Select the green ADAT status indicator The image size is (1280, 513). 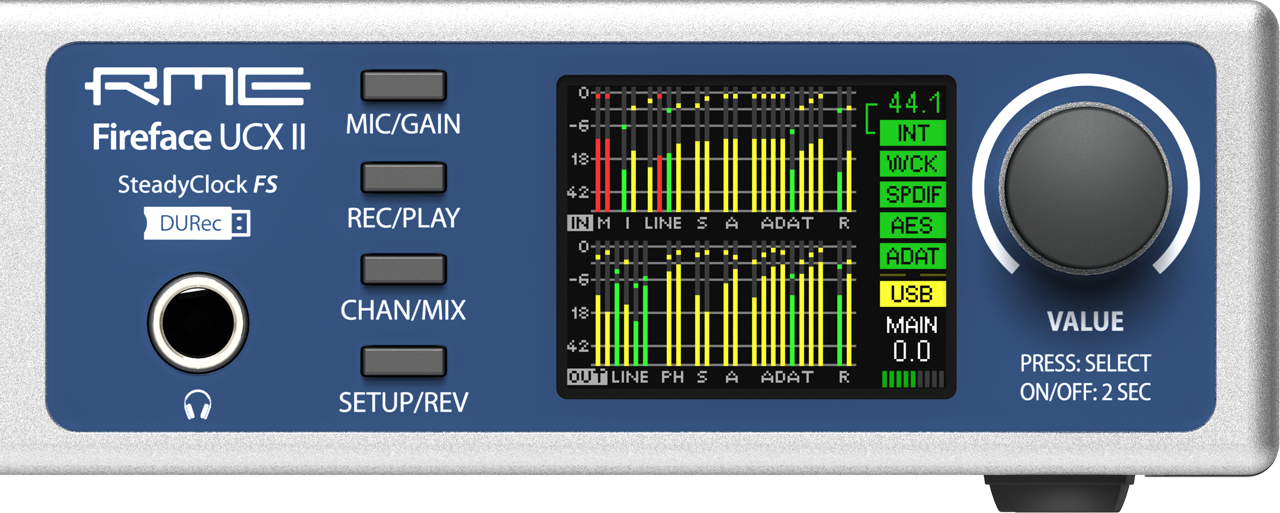pos(912,256)
